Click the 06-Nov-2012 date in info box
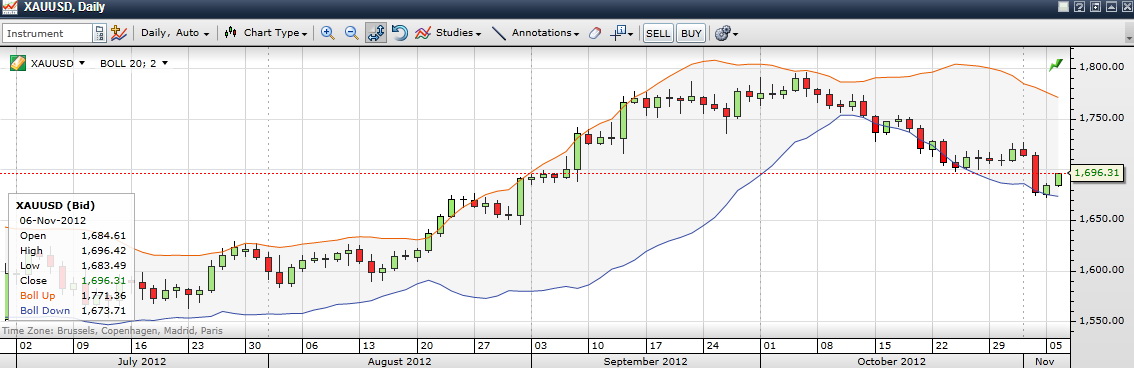Image resolution: width=1134 pixels, height=368 pixels. pyautogui.click(x=53, y=221)
